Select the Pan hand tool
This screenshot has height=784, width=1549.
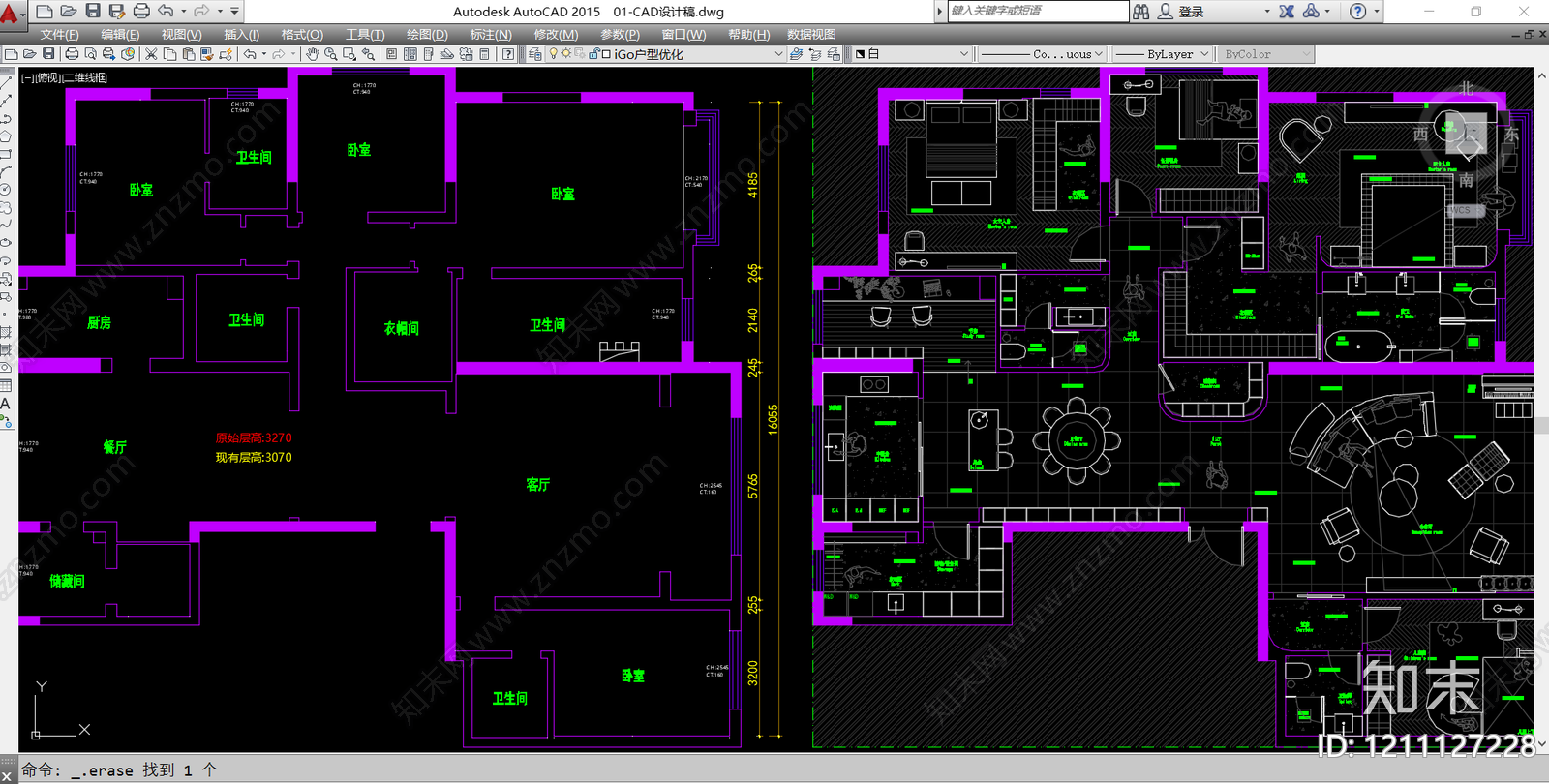(x=312, y=54)
